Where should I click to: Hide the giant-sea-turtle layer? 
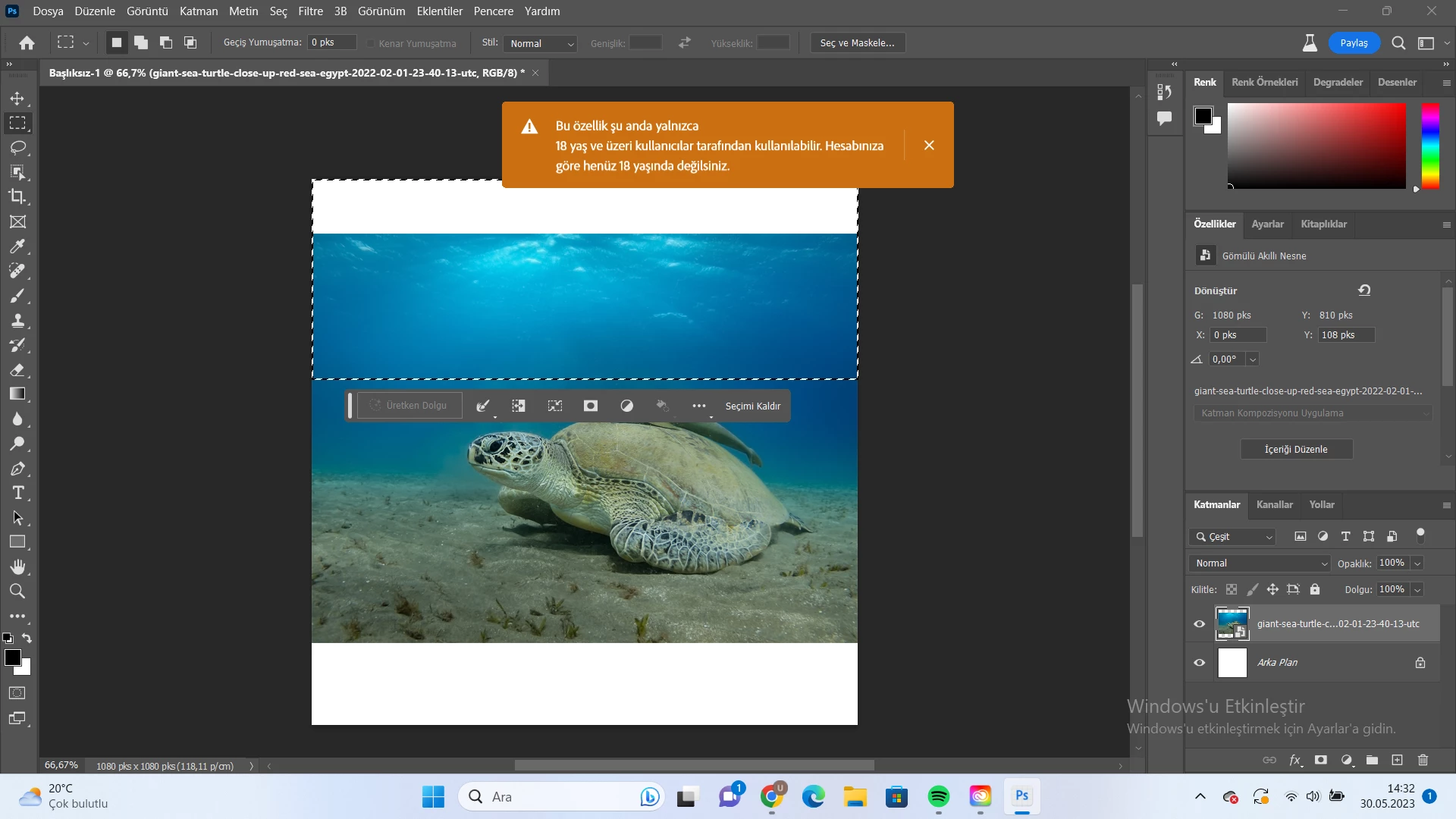(x=1200, y=624)
